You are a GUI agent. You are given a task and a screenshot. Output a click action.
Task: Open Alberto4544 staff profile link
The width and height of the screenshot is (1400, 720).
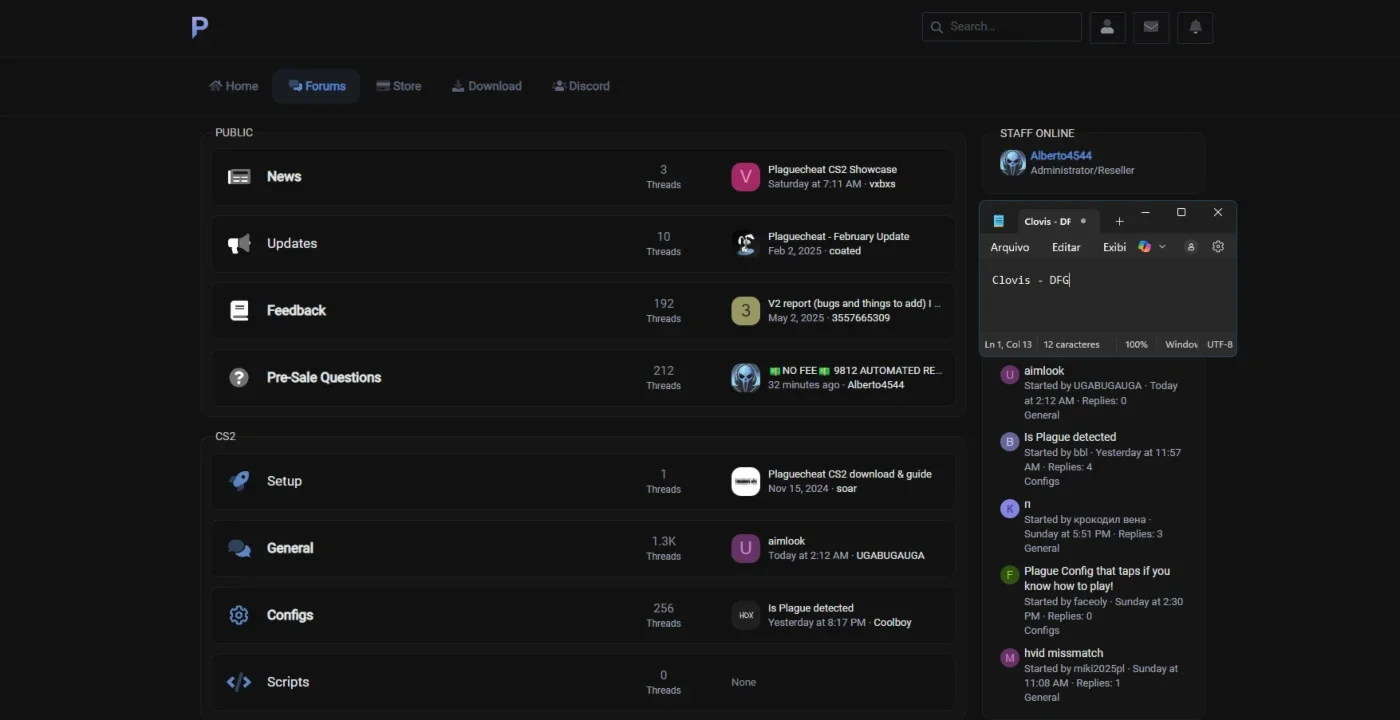point(1061,156)
